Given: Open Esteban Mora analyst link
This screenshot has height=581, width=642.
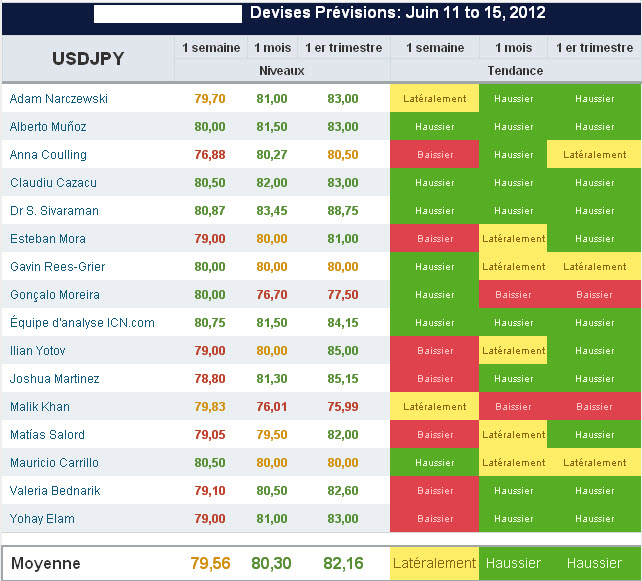Looking at the screenshot, I should (x=48, y=239).
